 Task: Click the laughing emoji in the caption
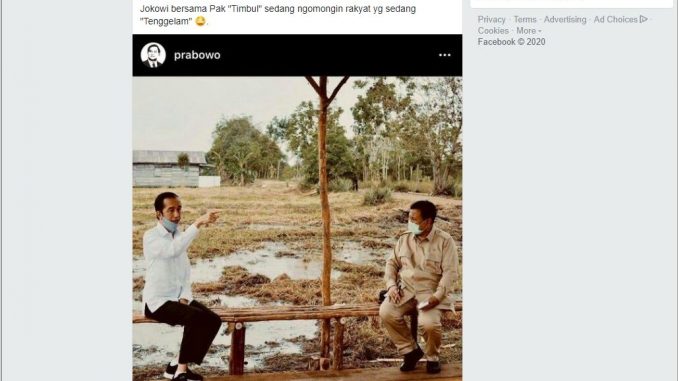tap(200, 21)
